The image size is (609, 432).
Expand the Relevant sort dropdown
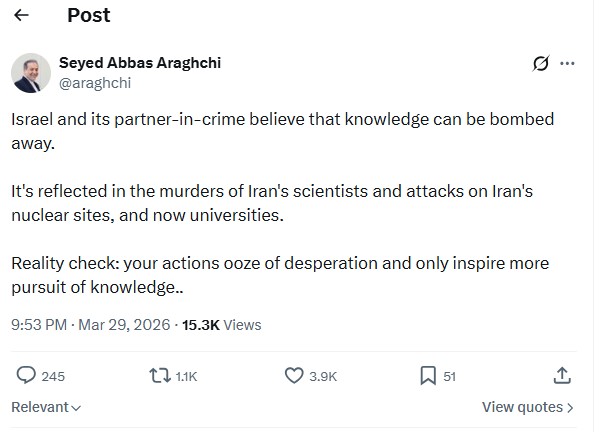(x=46, y=407)
